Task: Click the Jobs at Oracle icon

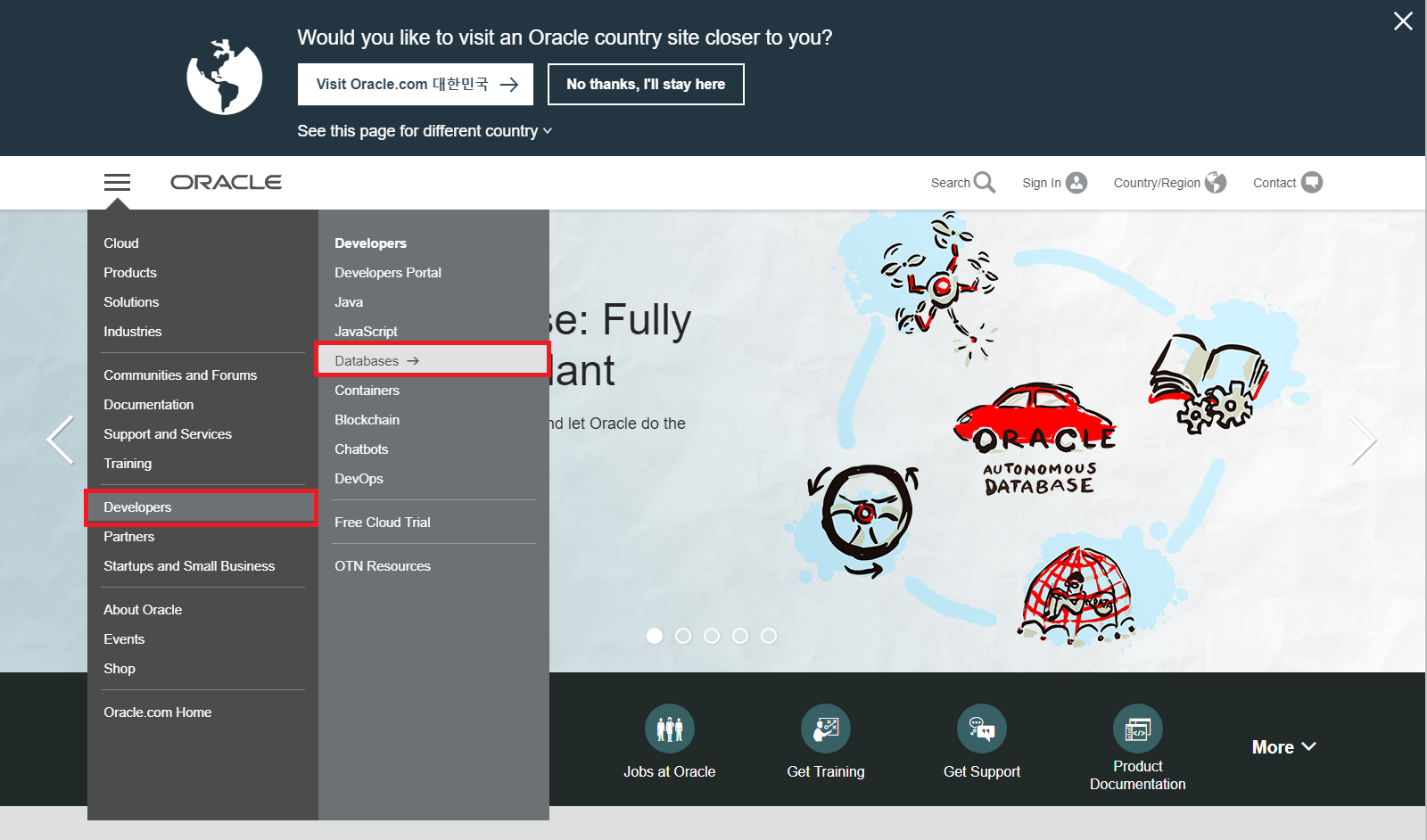Action: point(670,729)
